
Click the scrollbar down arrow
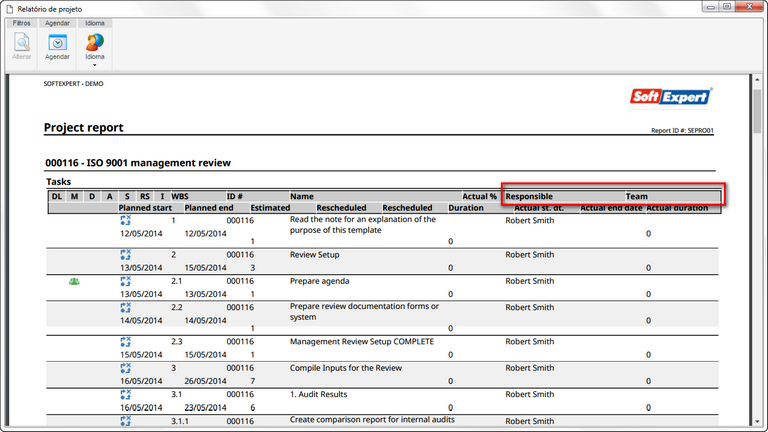[757, 421]
